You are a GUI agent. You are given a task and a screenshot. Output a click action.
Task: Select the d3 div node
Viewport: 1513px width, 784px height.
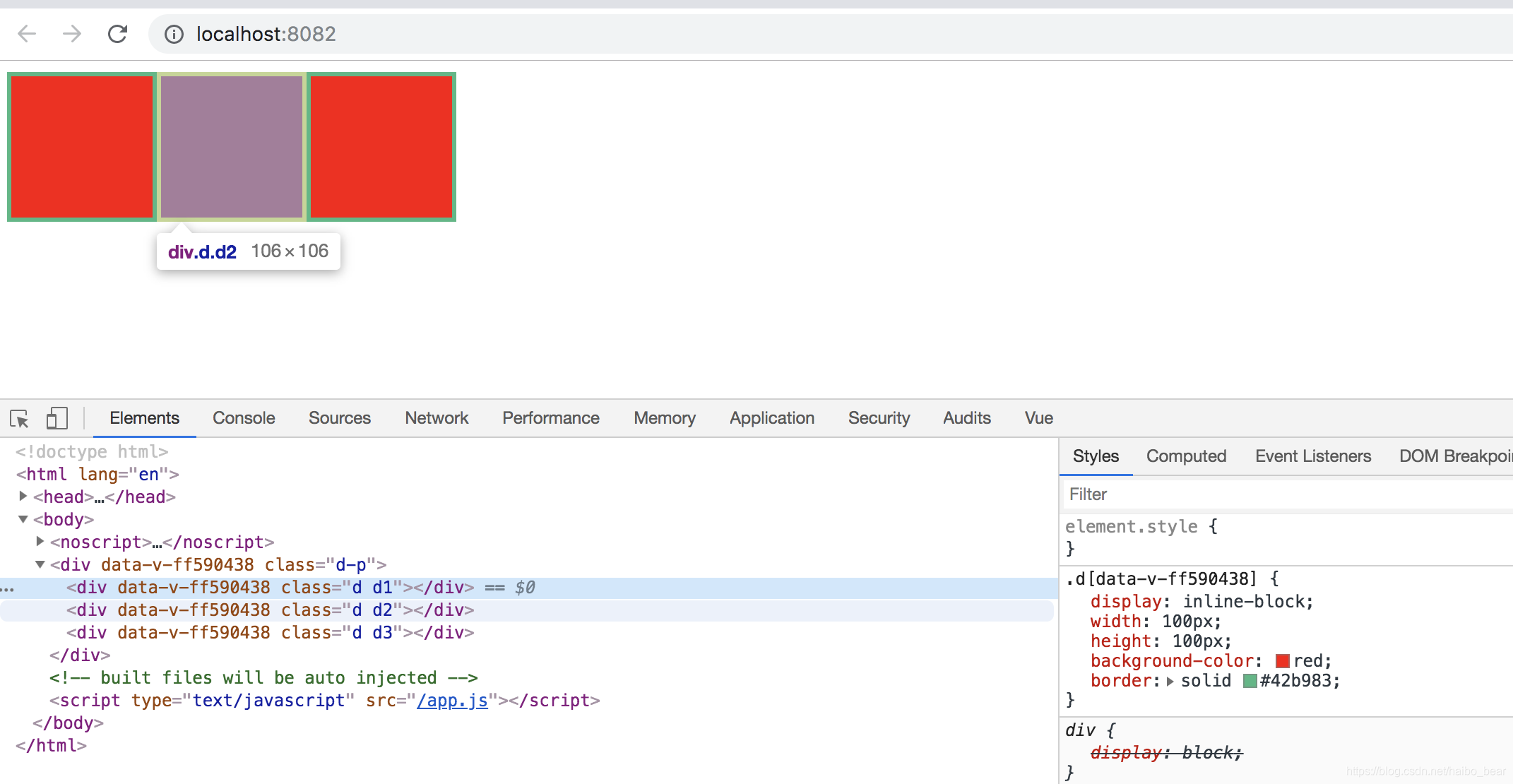271,633
